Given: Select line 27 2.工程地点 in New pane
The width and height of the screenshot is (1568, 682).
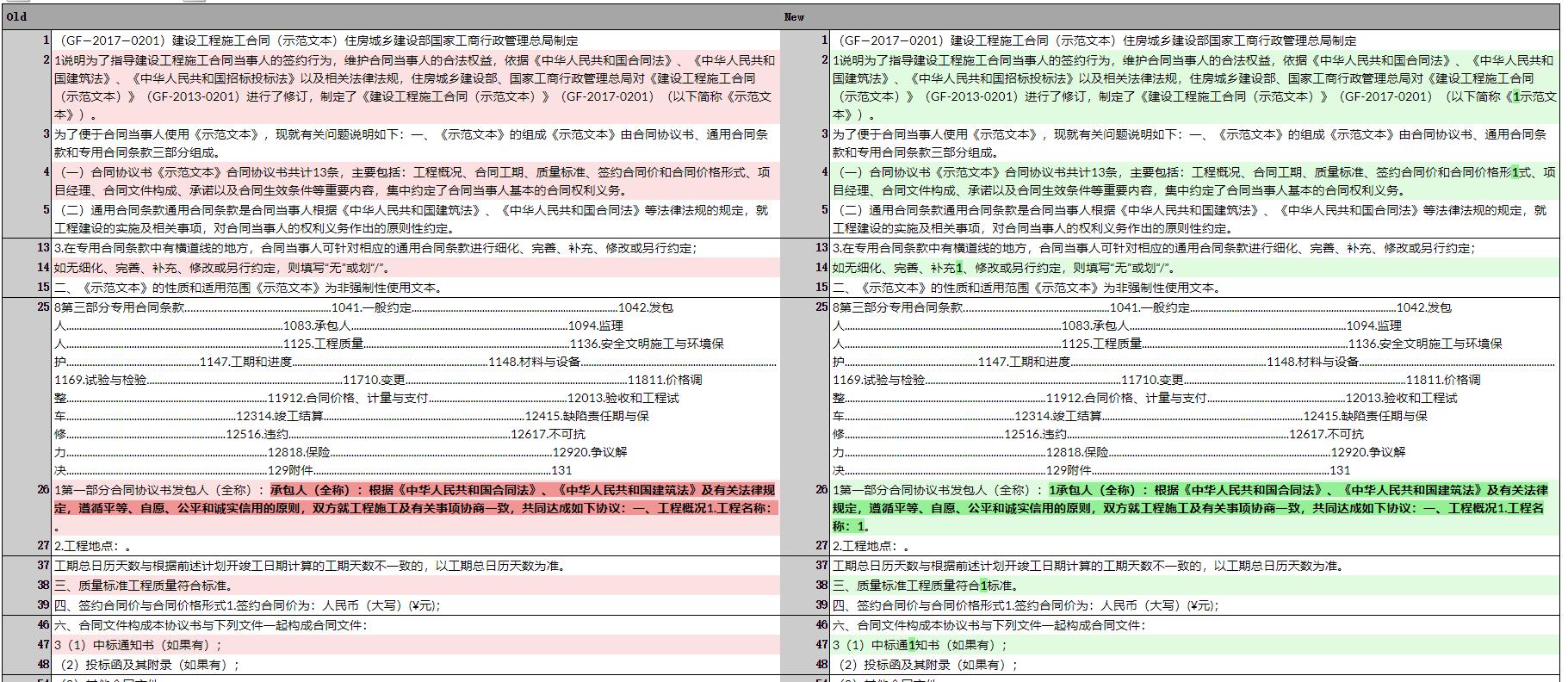Looking at the screenshot, I should tap(1195, 546).
